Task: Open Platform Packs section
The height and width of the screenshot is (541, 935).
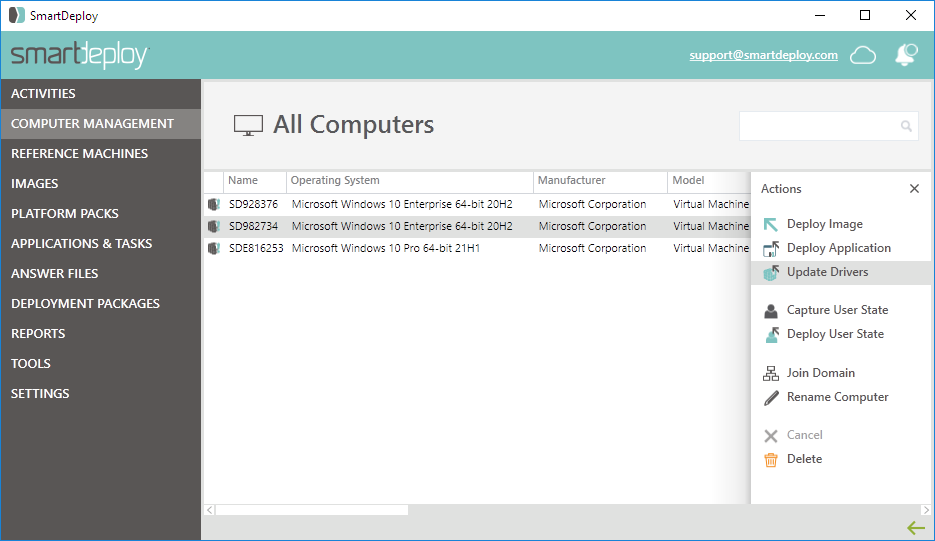Action: tap(100, 214)
